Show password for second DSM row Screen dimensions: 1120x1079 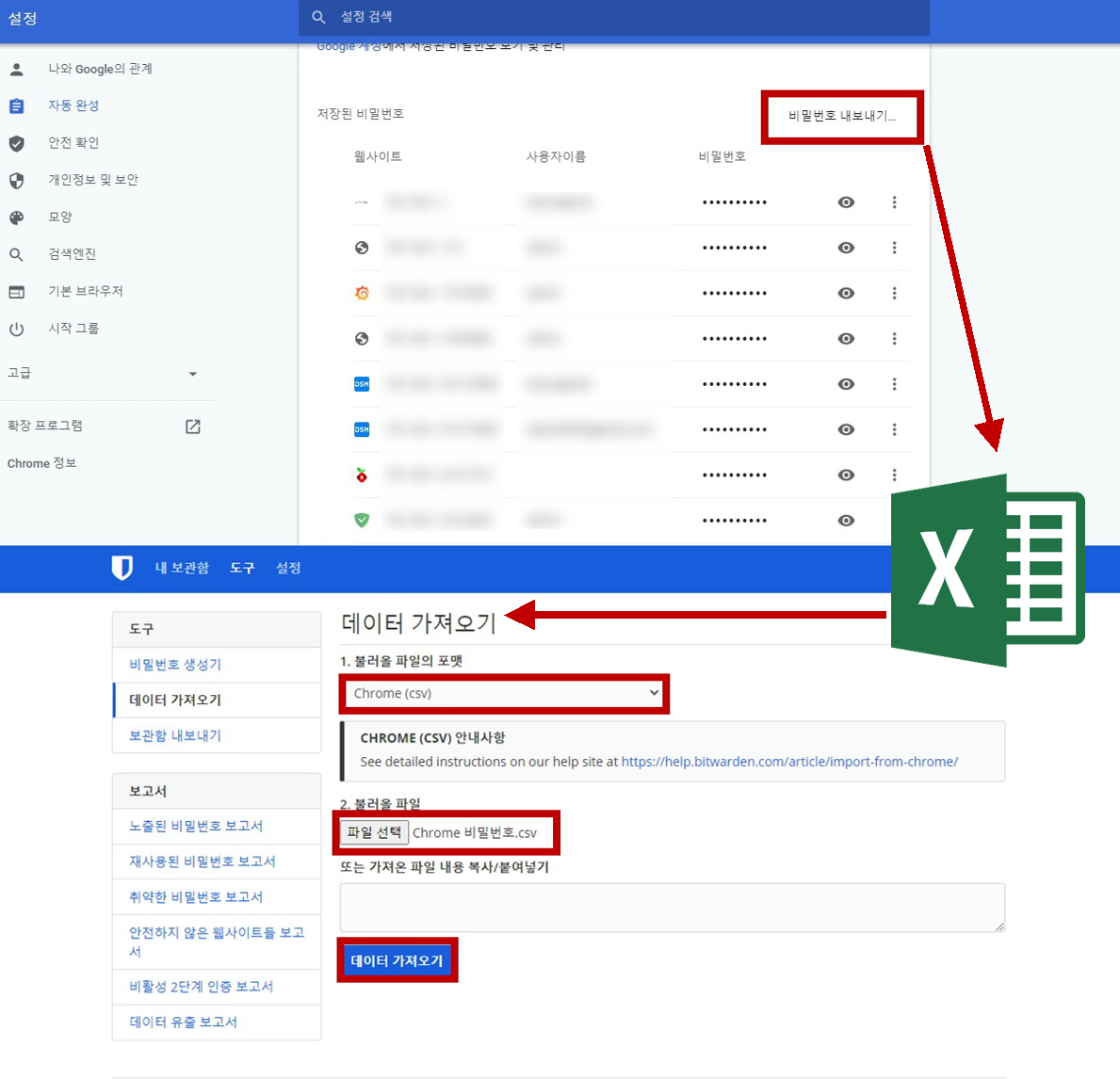click(846, 429)
